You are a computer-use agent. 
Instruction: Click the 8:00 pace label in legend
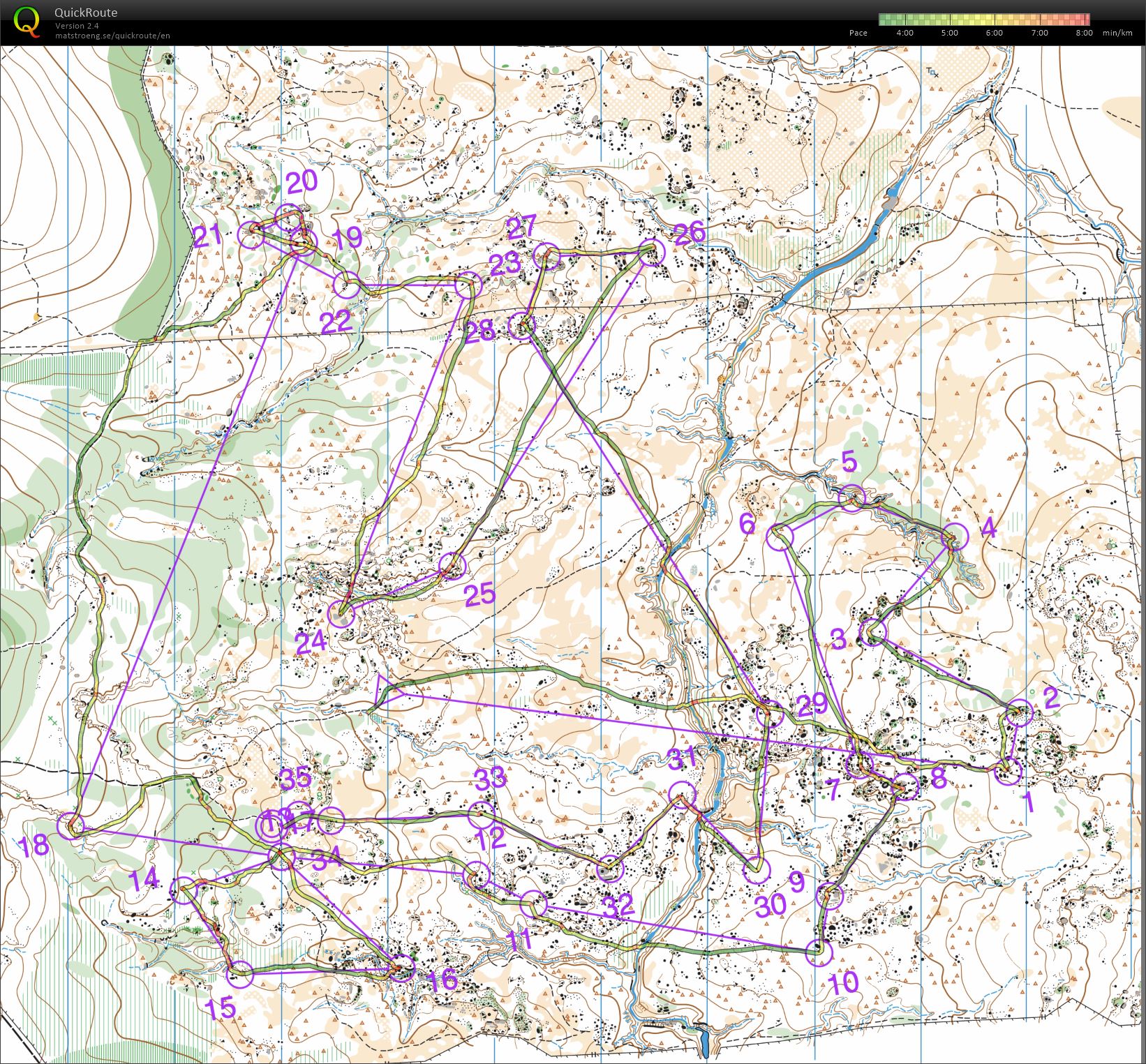point(1083,33)
